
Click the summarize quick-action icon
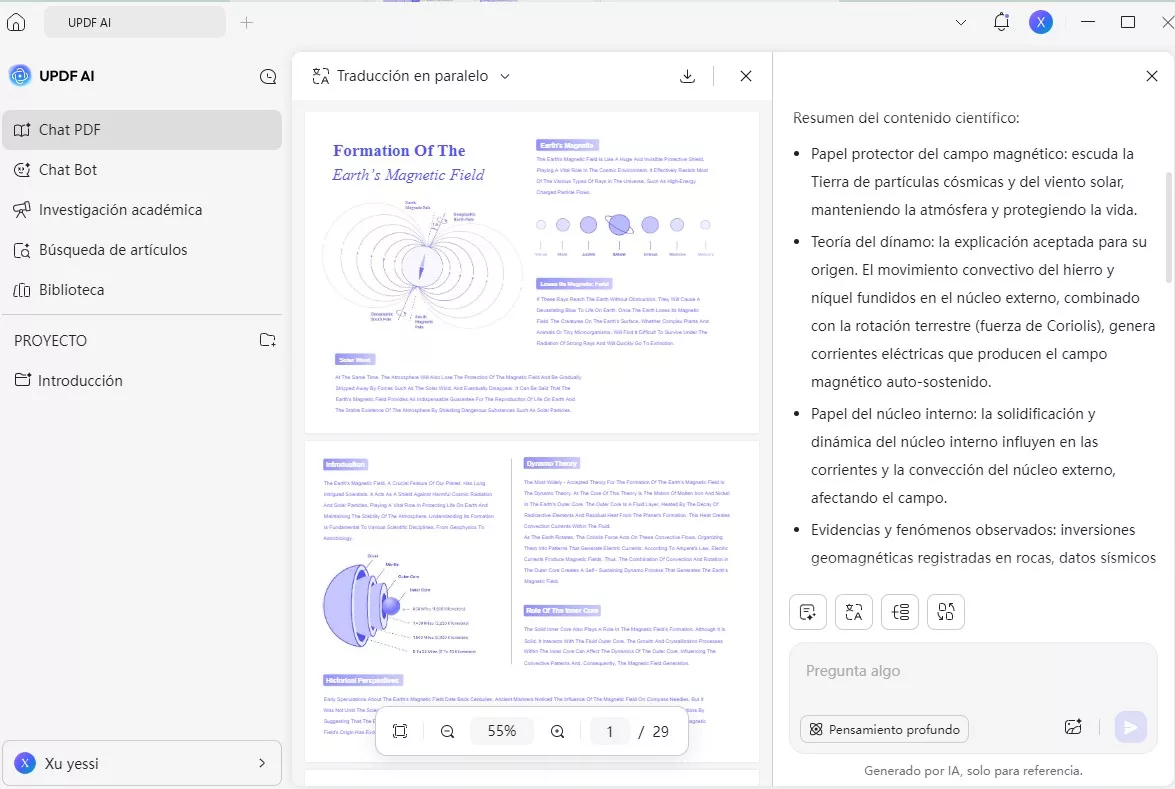tap(808, 612)
